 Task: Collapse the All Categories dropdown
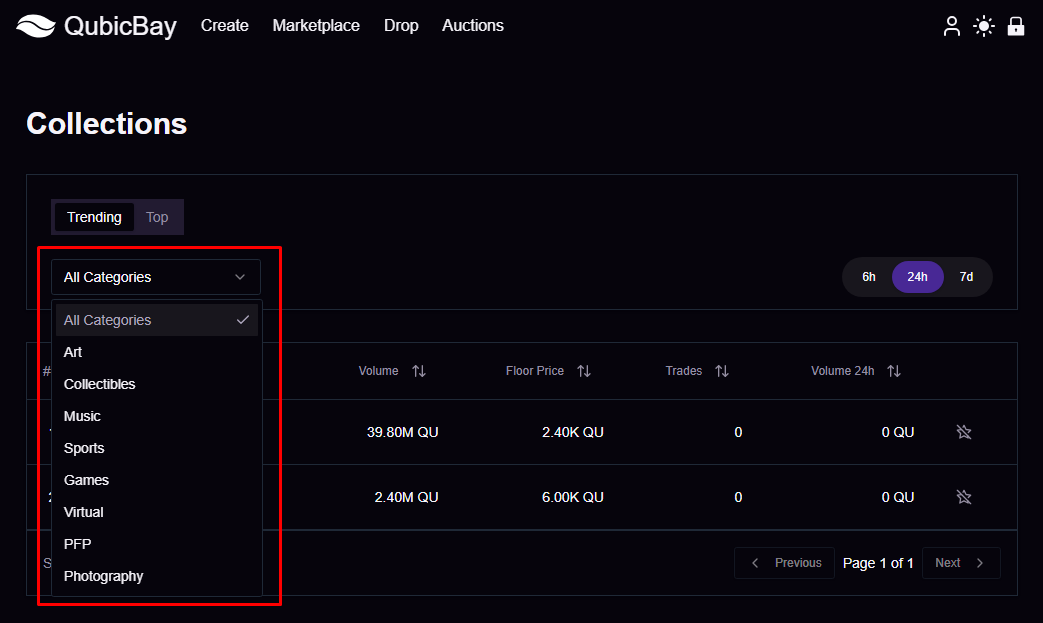(x=156, y=277)
